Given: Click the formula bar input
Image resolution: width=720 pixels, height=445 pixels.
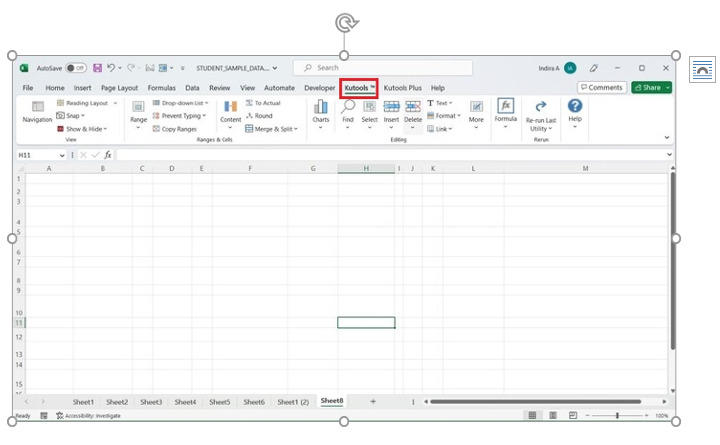Looking at the screenshot, I should (390, 155).
